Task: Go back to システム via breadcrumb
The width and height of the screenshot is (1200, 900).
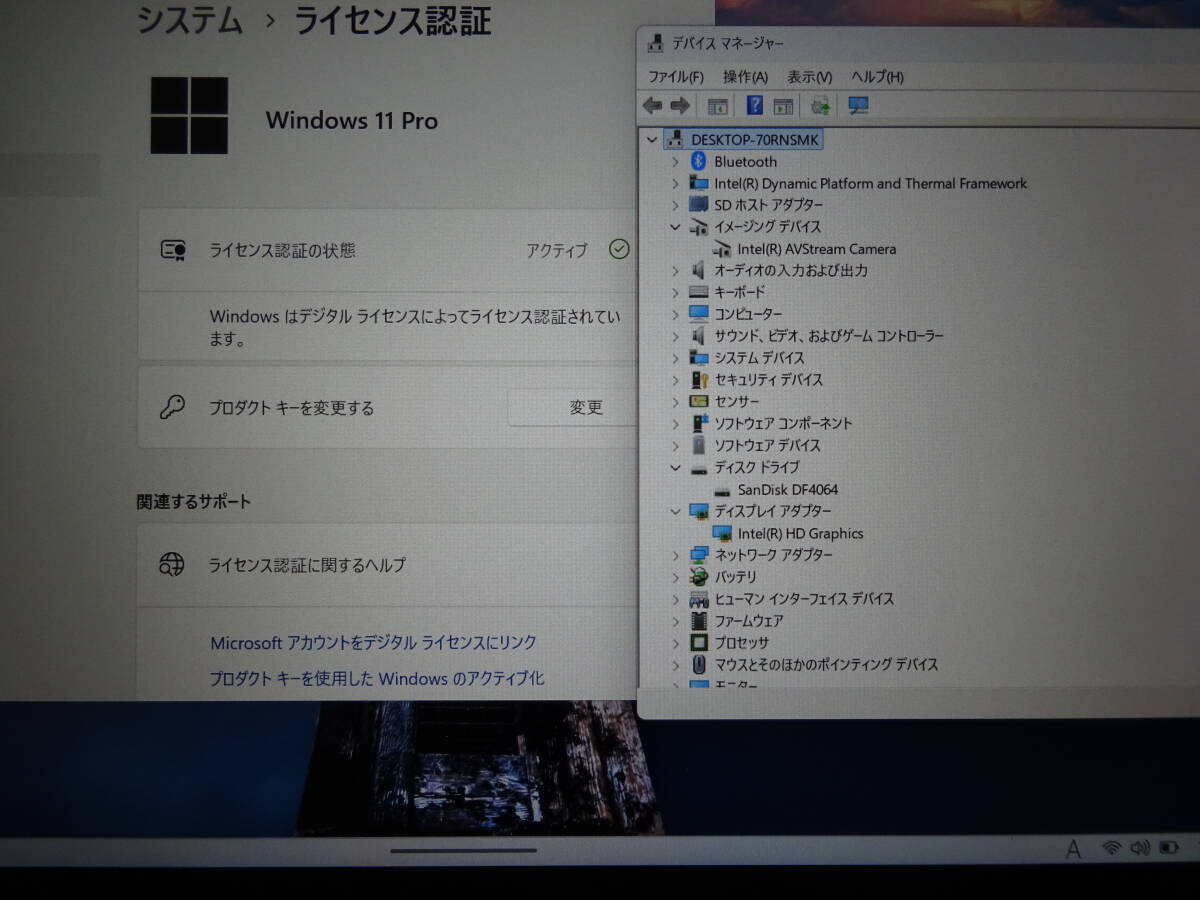Action: (x=190, y=20)
